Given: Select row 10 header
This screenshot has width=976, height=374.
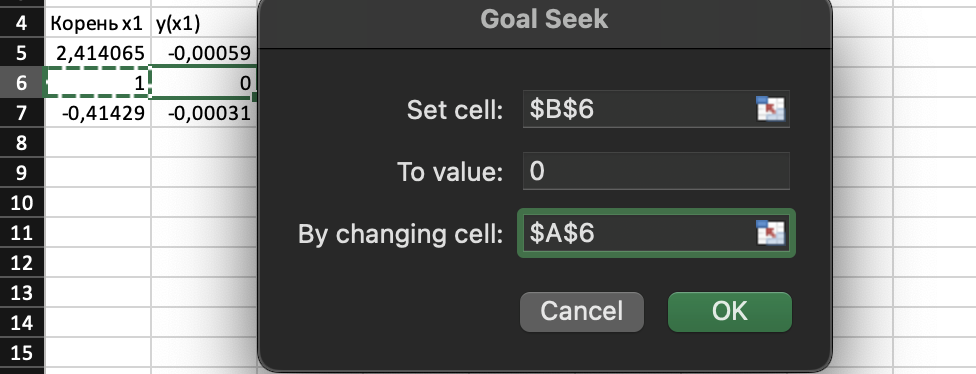Looking at the screenshot, I should (22, 202).
